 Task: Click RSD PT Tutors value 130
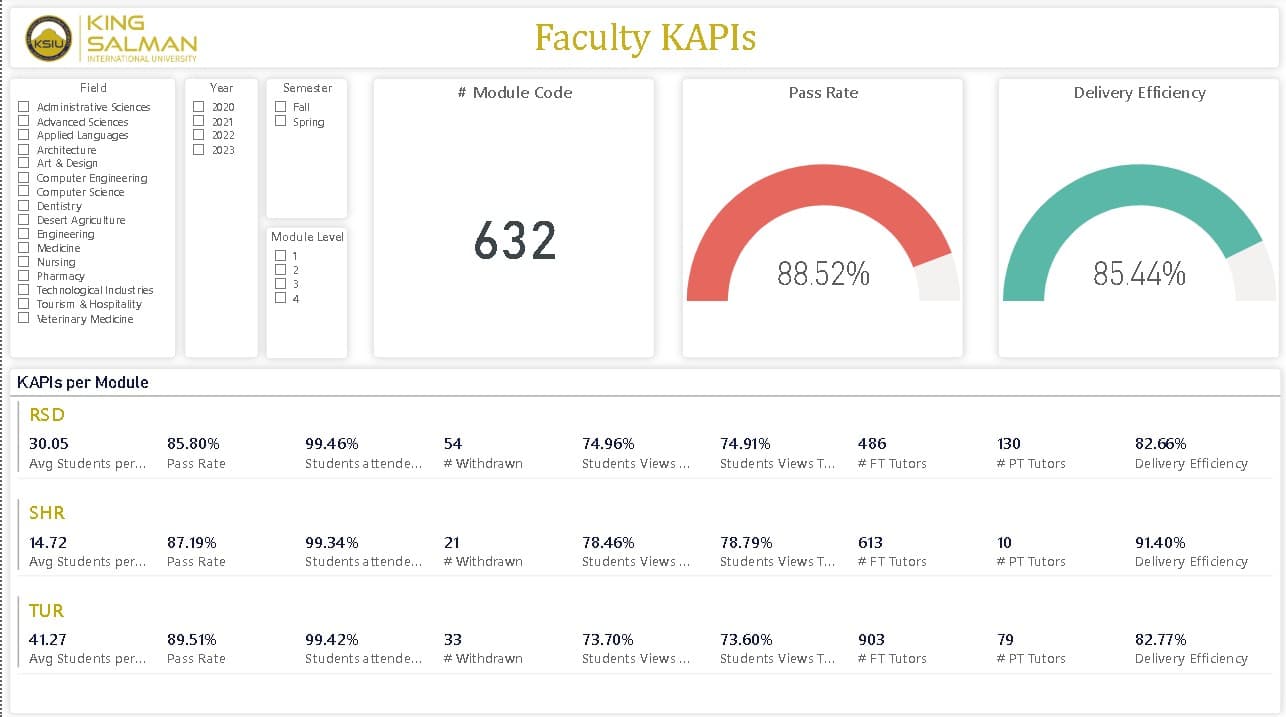(x=1010, y=443)
